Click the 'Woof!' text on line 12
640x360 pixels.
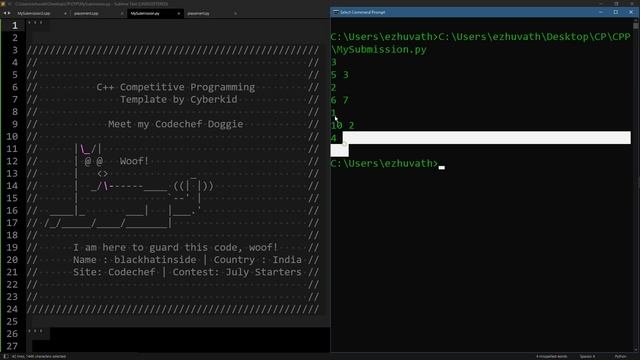134,161
